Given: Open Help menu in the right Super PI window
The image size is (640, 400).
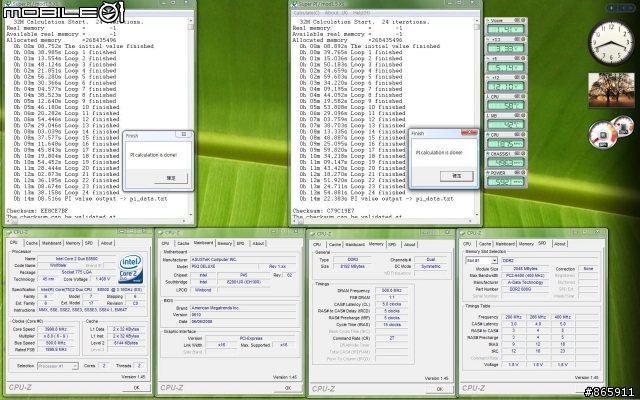Looking at the screenshot, I should [x=361, y=13].
